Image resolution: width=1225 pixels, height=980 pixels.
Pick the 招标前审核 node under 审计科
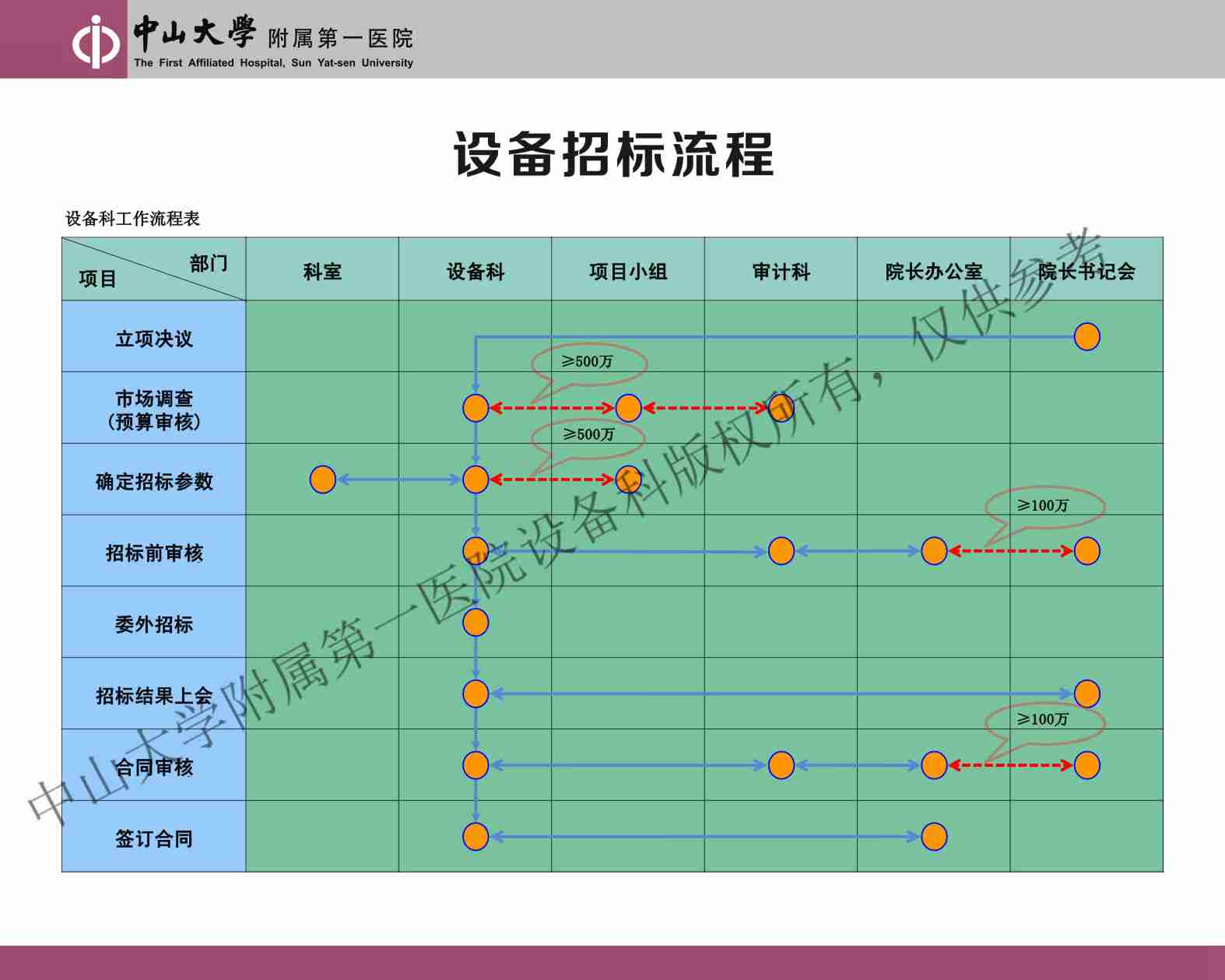click(x=781, y=551)
